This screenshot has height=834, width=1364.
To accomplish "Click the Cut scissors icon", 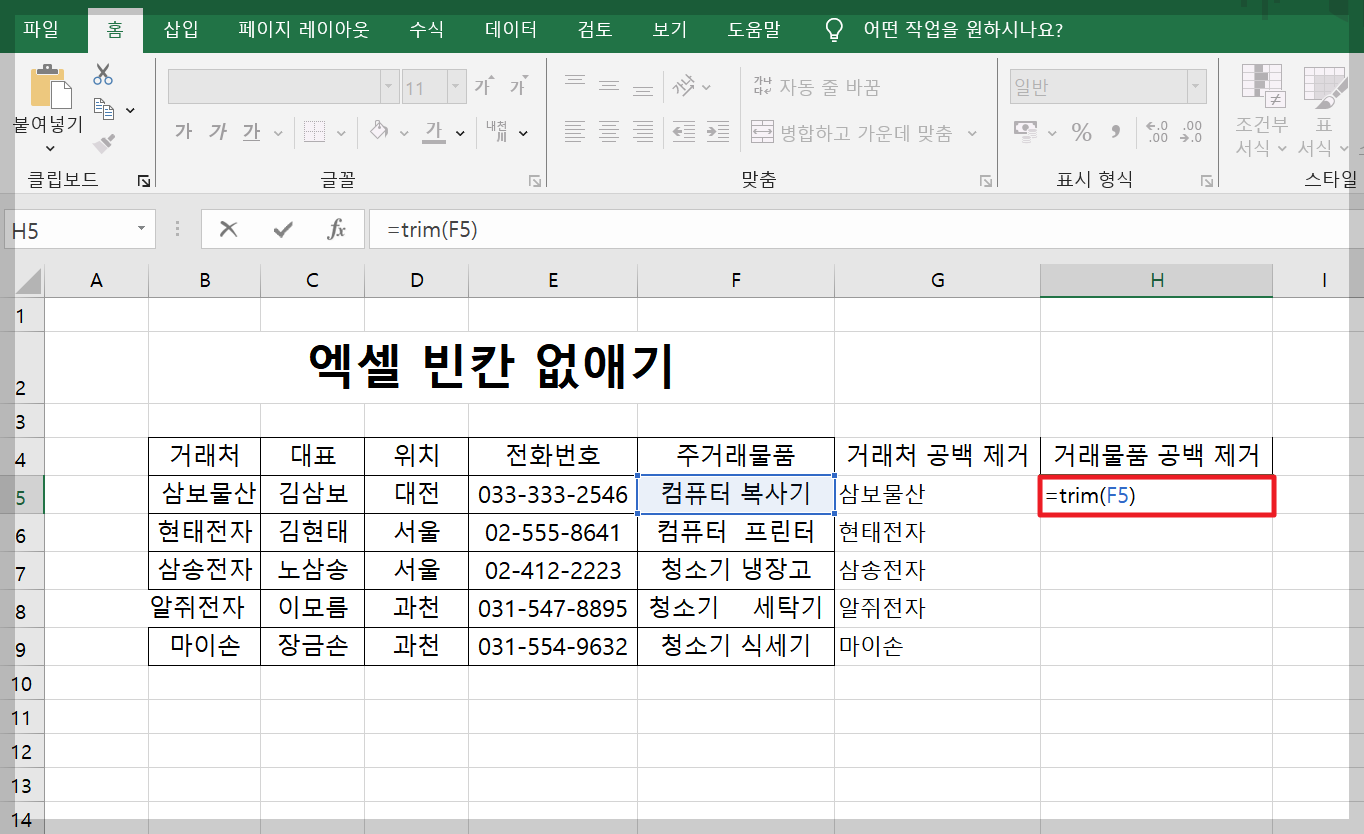I will 103,74.
